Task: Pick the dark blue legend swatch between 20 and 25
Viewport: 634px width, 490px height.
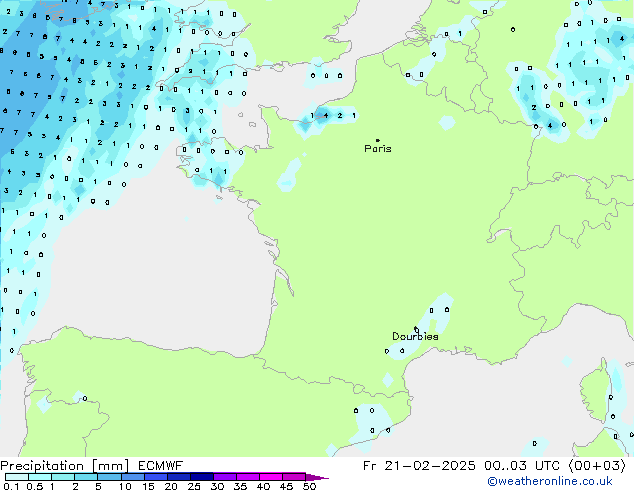Action: coord(179,477)
